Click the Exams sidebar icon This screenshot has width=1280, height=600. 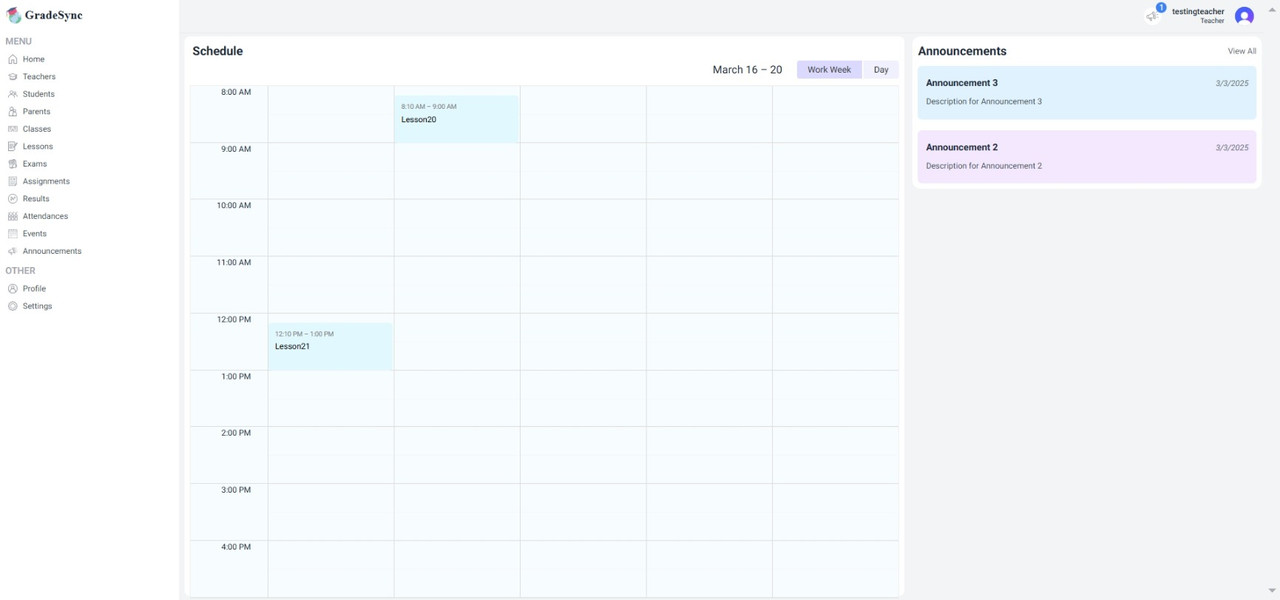[x=13, y=164]
